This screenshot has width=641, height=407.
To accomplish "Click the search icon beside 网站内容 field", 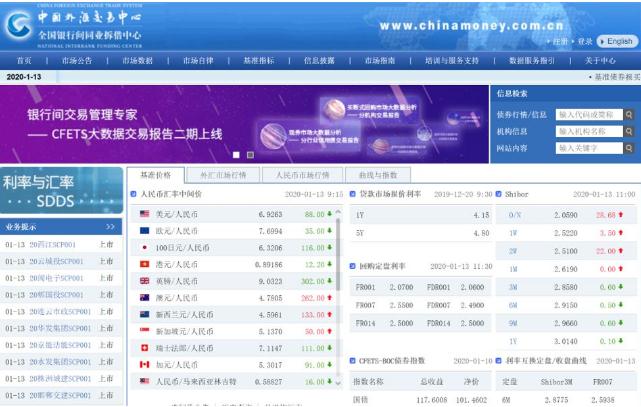I will (x=629, y=148).
